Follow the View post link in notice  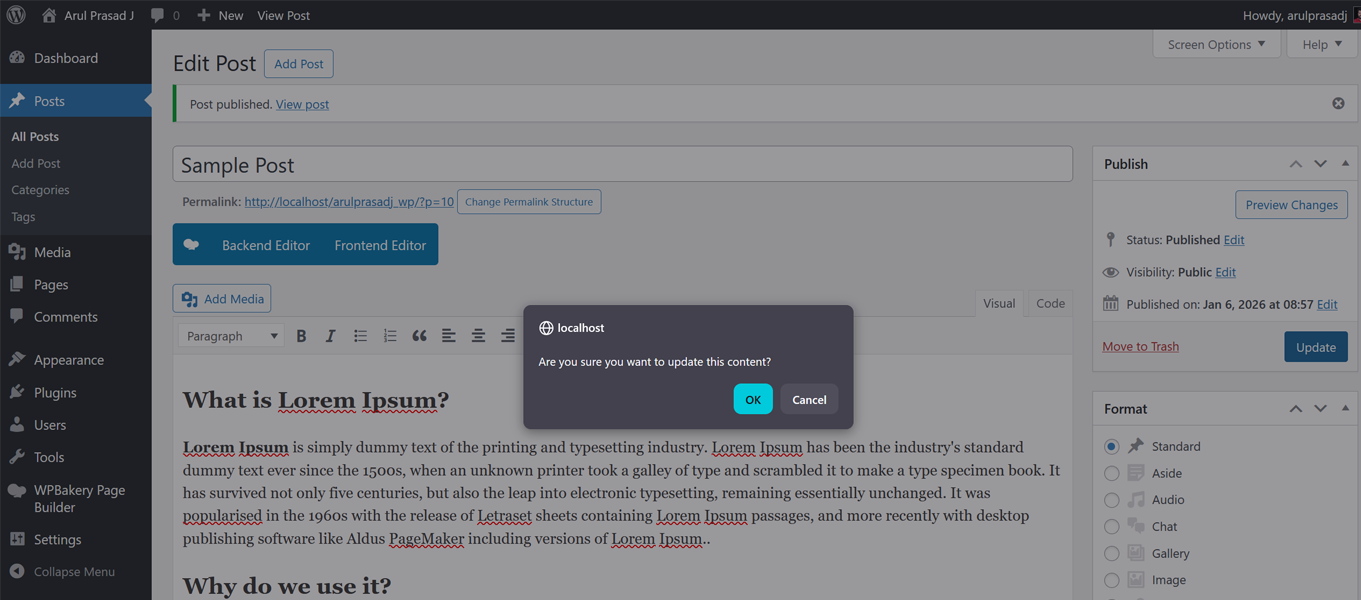coord(302,104)
